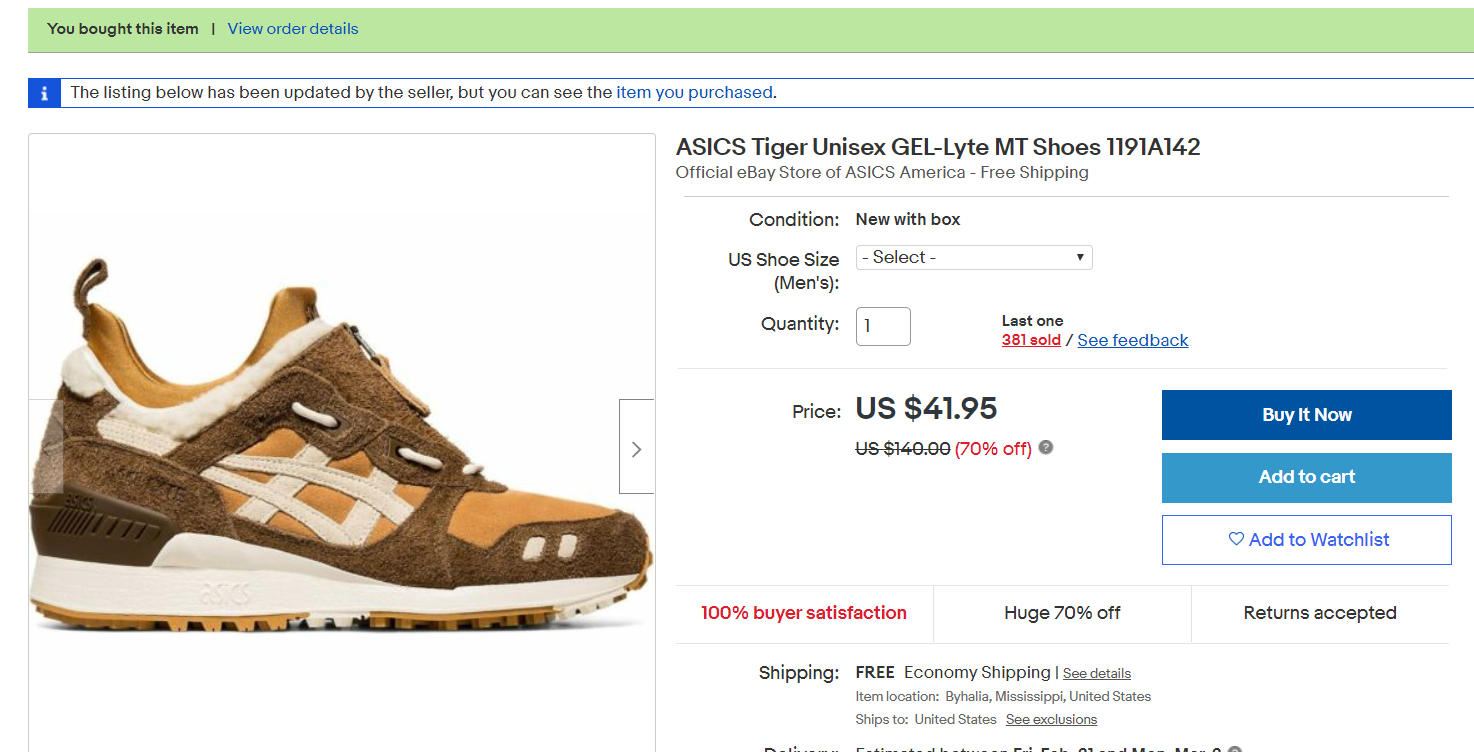Click the previous image arrow on photo

click(x=46, y=446)
